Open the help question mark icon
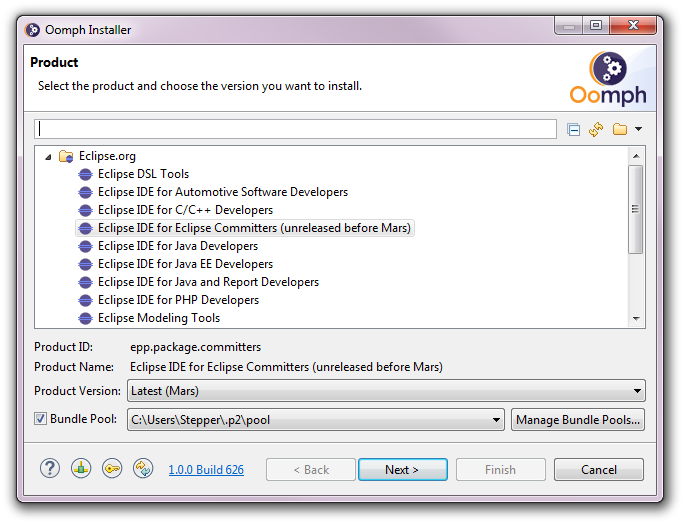684x521 pixels. coord(50,469)
